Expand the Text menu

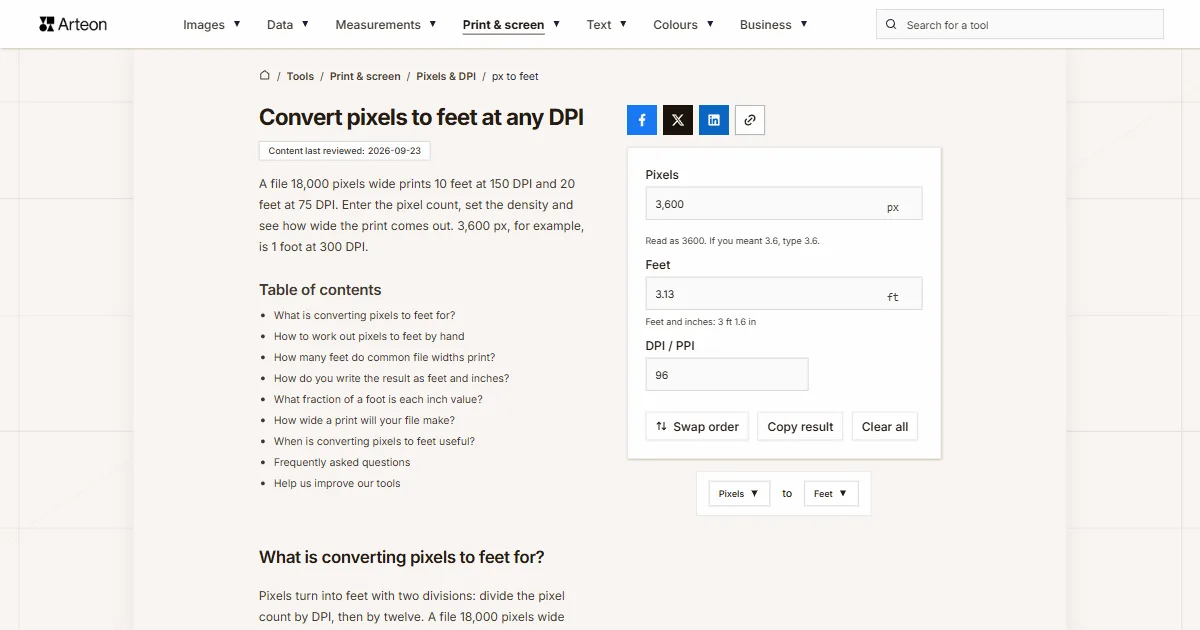click(x=607, y=25)
